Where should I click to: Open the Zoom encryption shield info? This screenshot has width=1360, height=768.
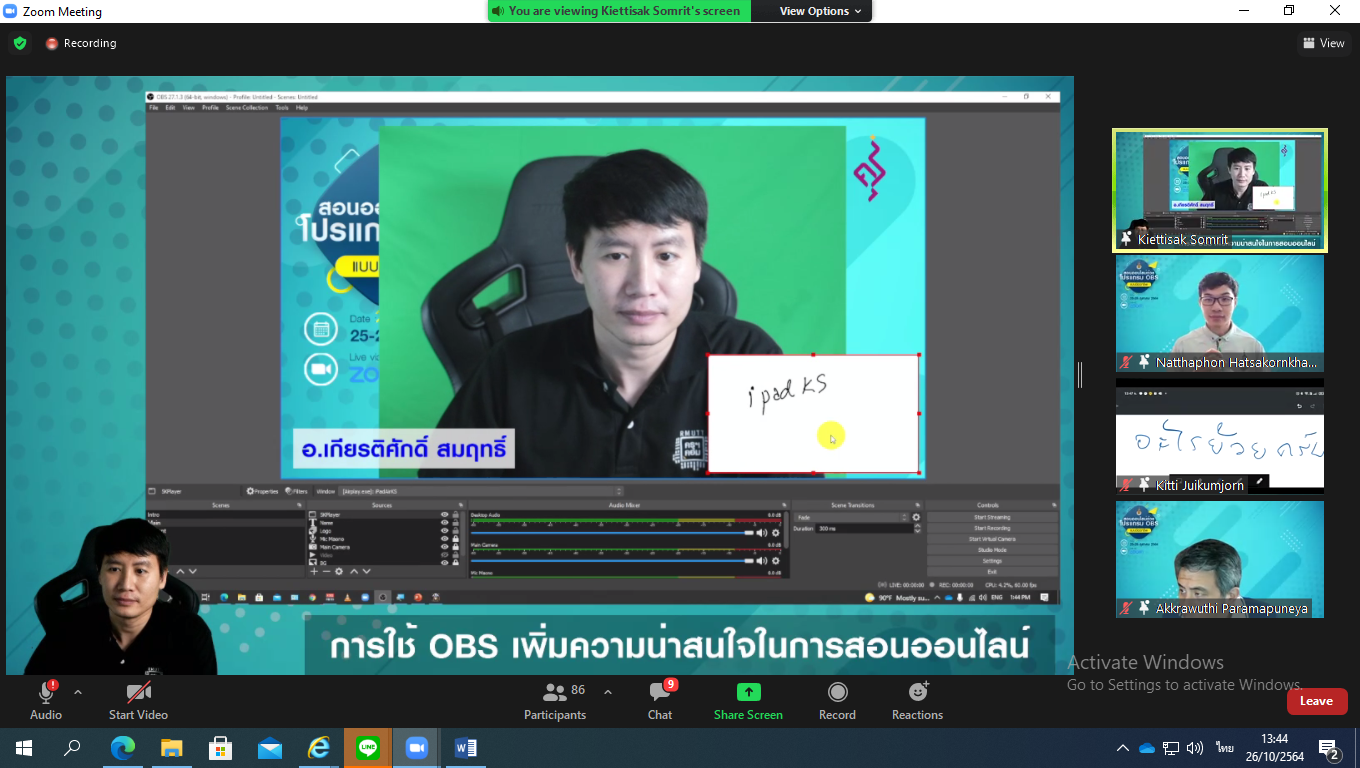[x=19, y=43]
